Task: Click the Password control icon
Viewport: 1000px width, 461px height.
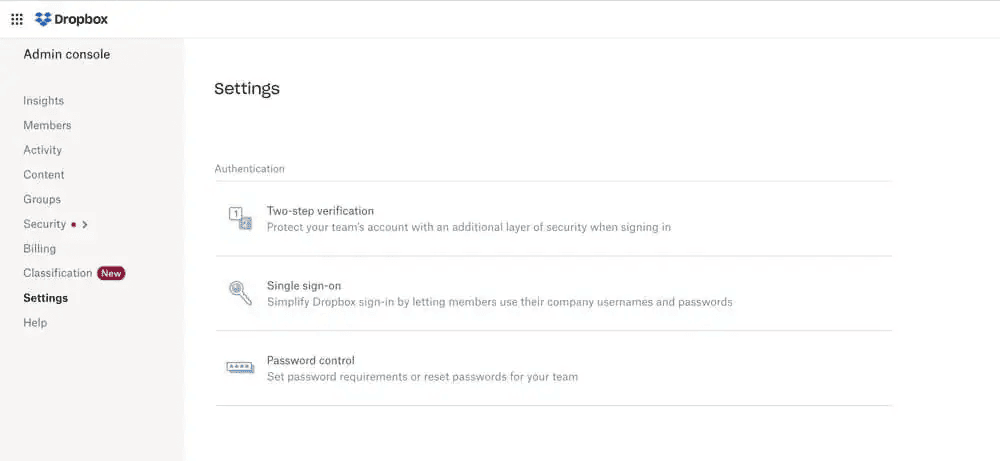Action: pyautogui.click(x=240, y=368)
